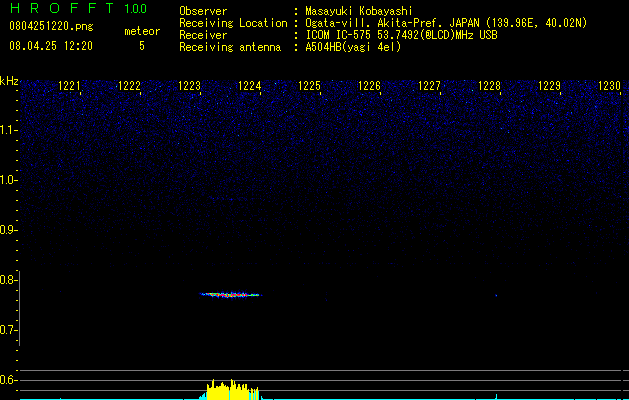Click the 1229 time marker
The width and height of the screenshot is (629, 400).
click(549, 86)
